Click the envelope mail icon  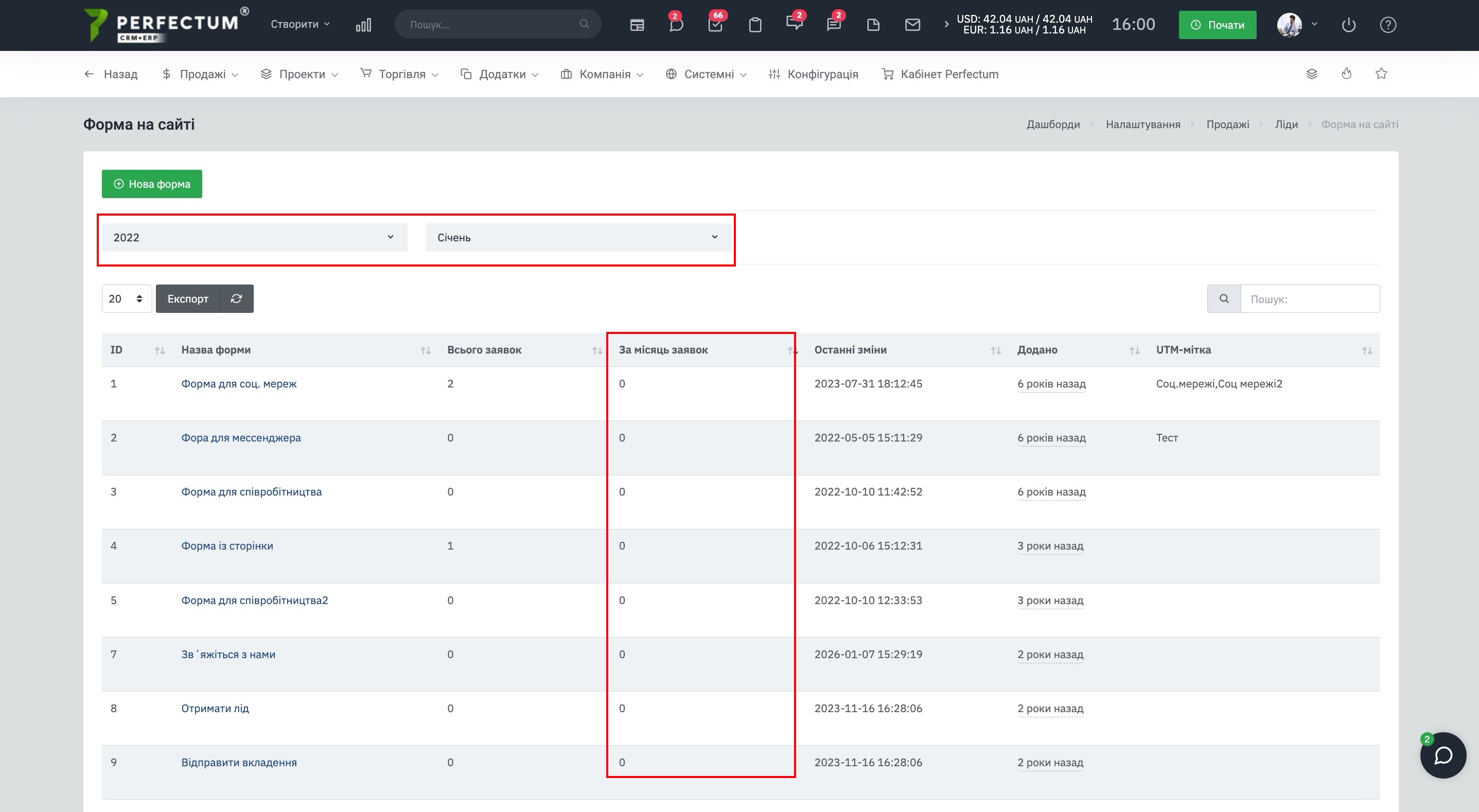(x=912, y=25)
